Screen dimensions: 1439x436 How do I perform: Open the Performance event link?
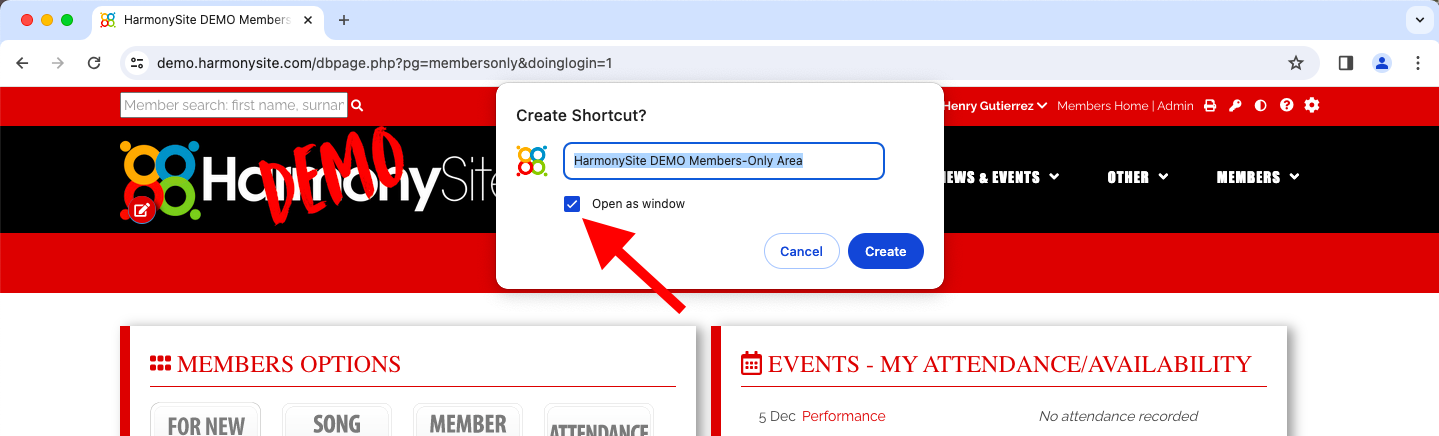(x=843, y=416)
